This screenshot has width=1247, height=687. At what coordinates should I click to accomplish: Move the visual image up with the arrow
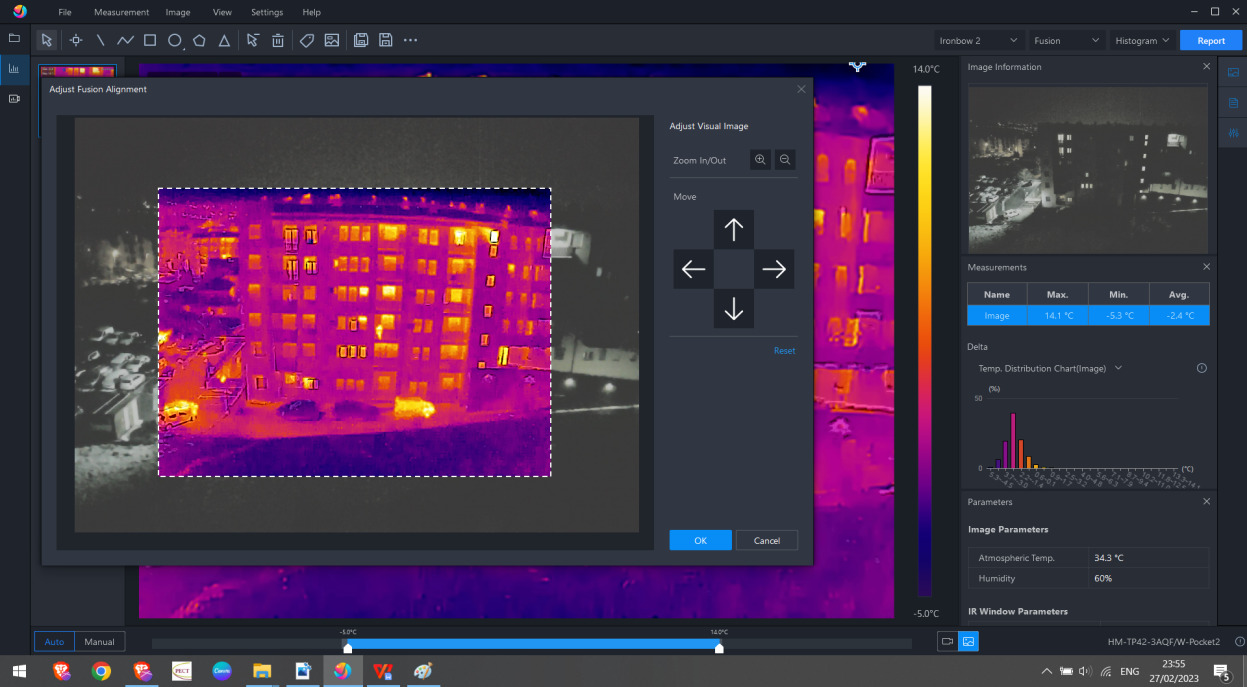[x=733, y=230]
